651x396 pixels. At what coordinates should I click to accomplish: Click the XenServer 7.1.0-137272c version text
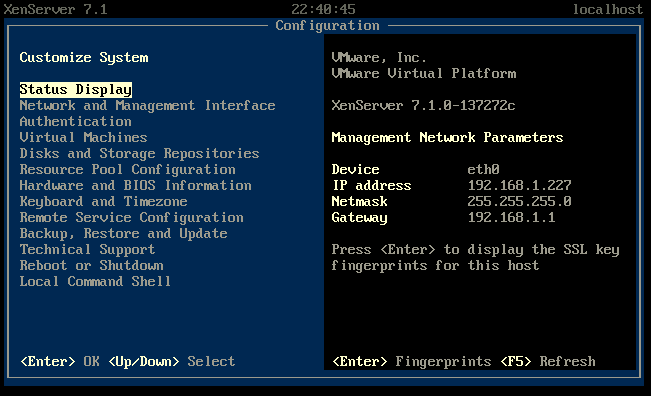(x=423, y=105)
